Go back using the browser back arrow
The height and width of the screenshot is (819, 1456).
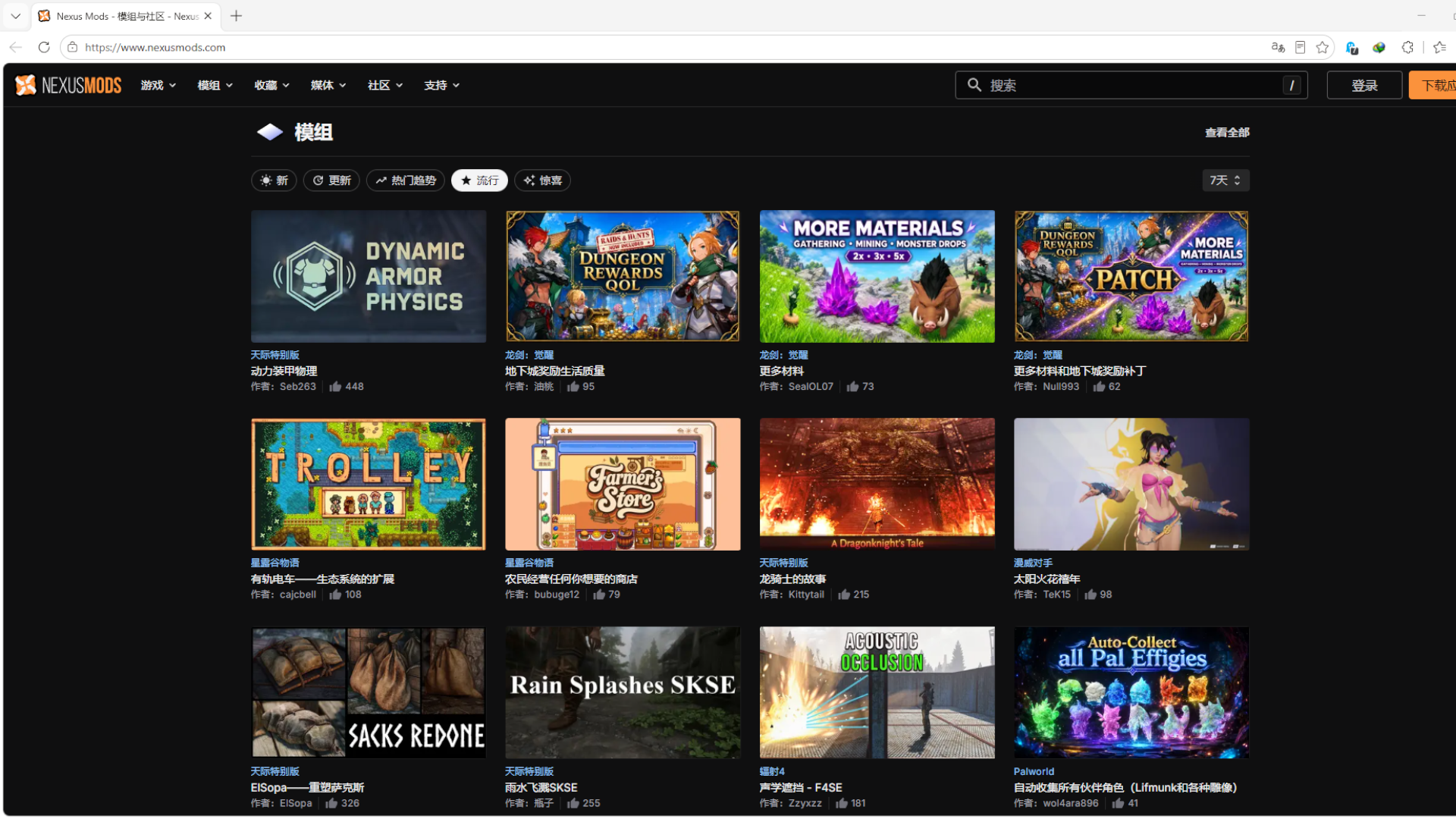point(16,47)
